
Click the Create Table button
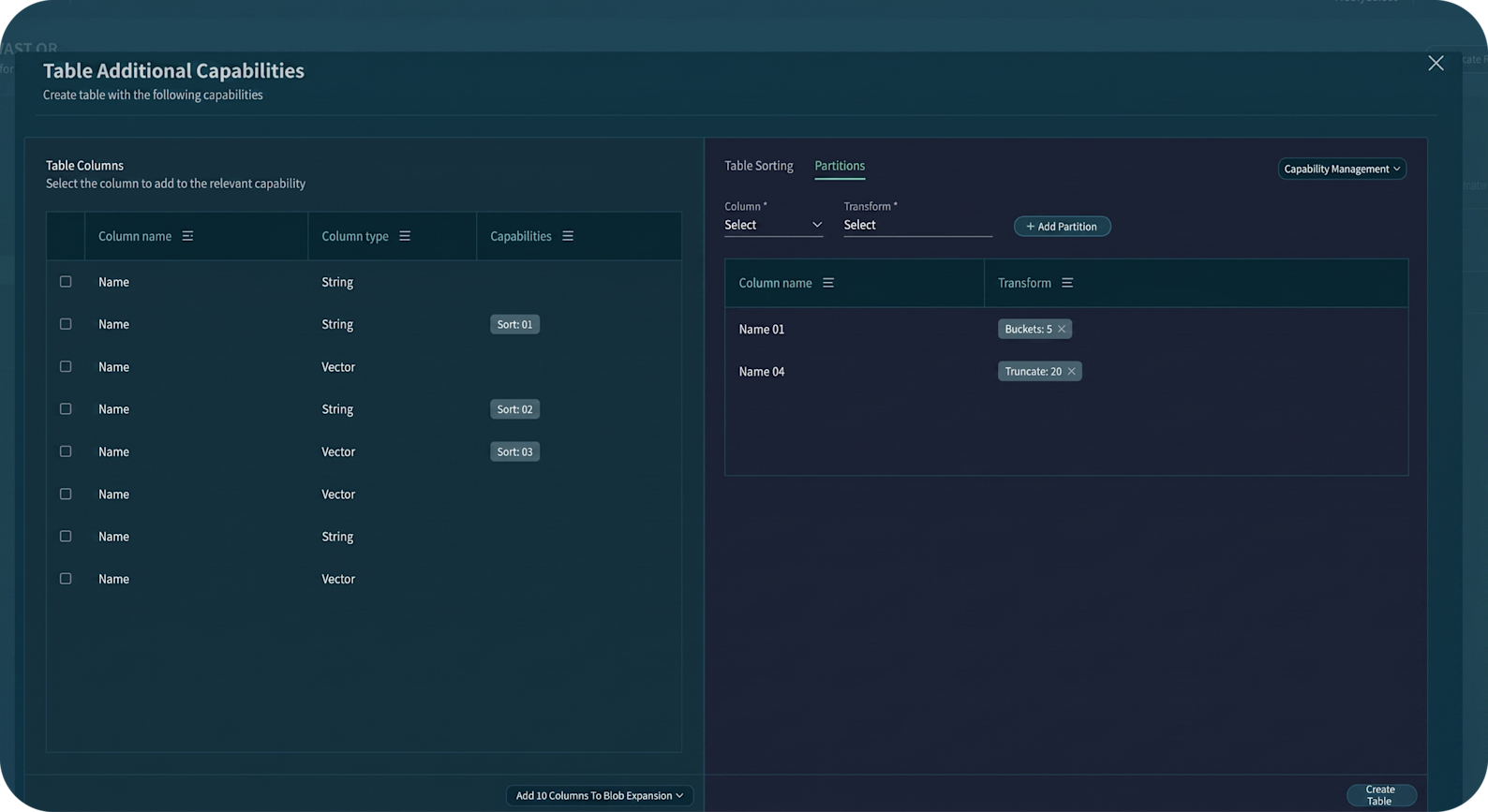click(x=1381, y=795)
